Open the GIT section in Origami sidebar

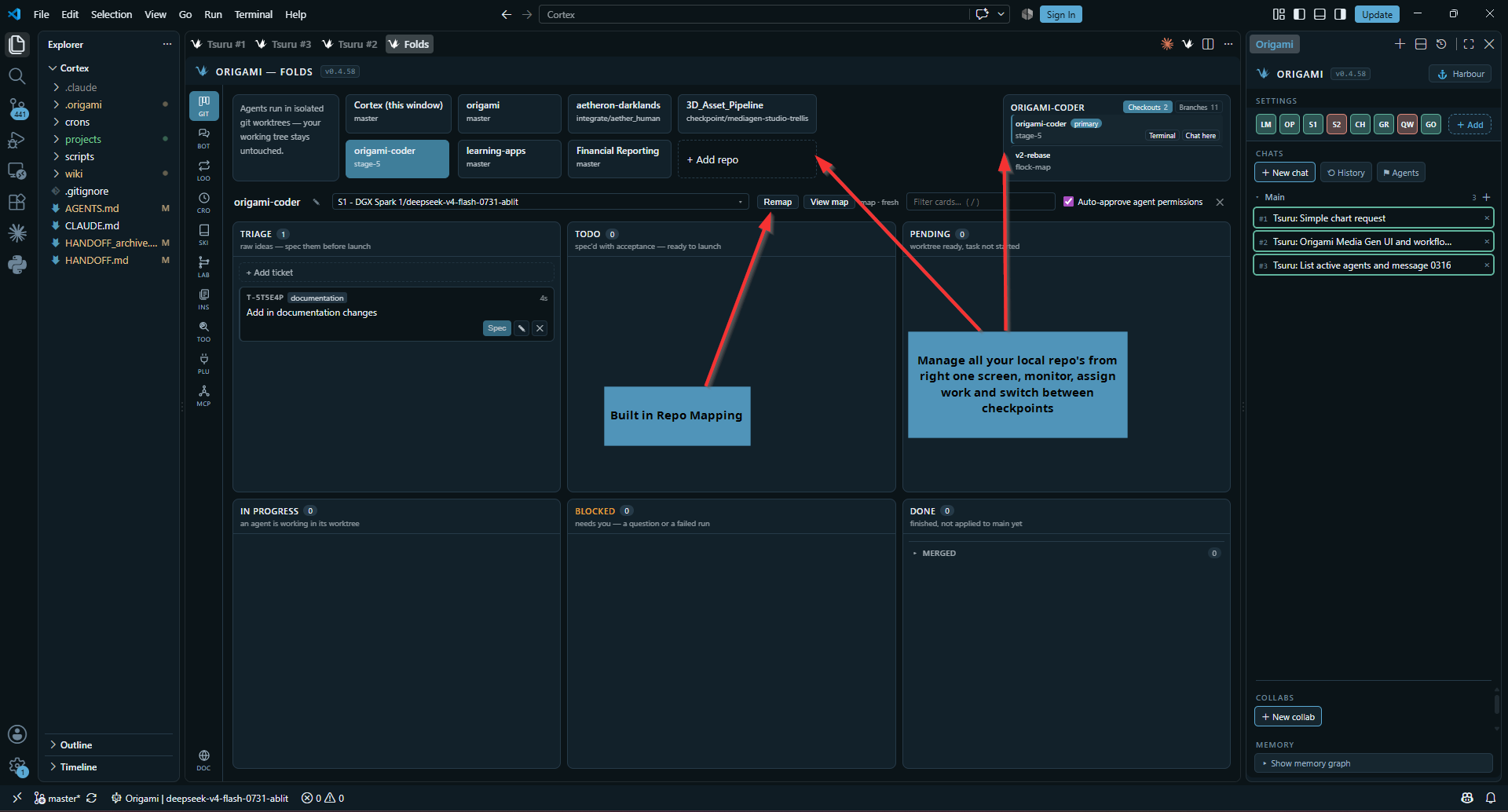pyautogui.click(x=203, y=106)
